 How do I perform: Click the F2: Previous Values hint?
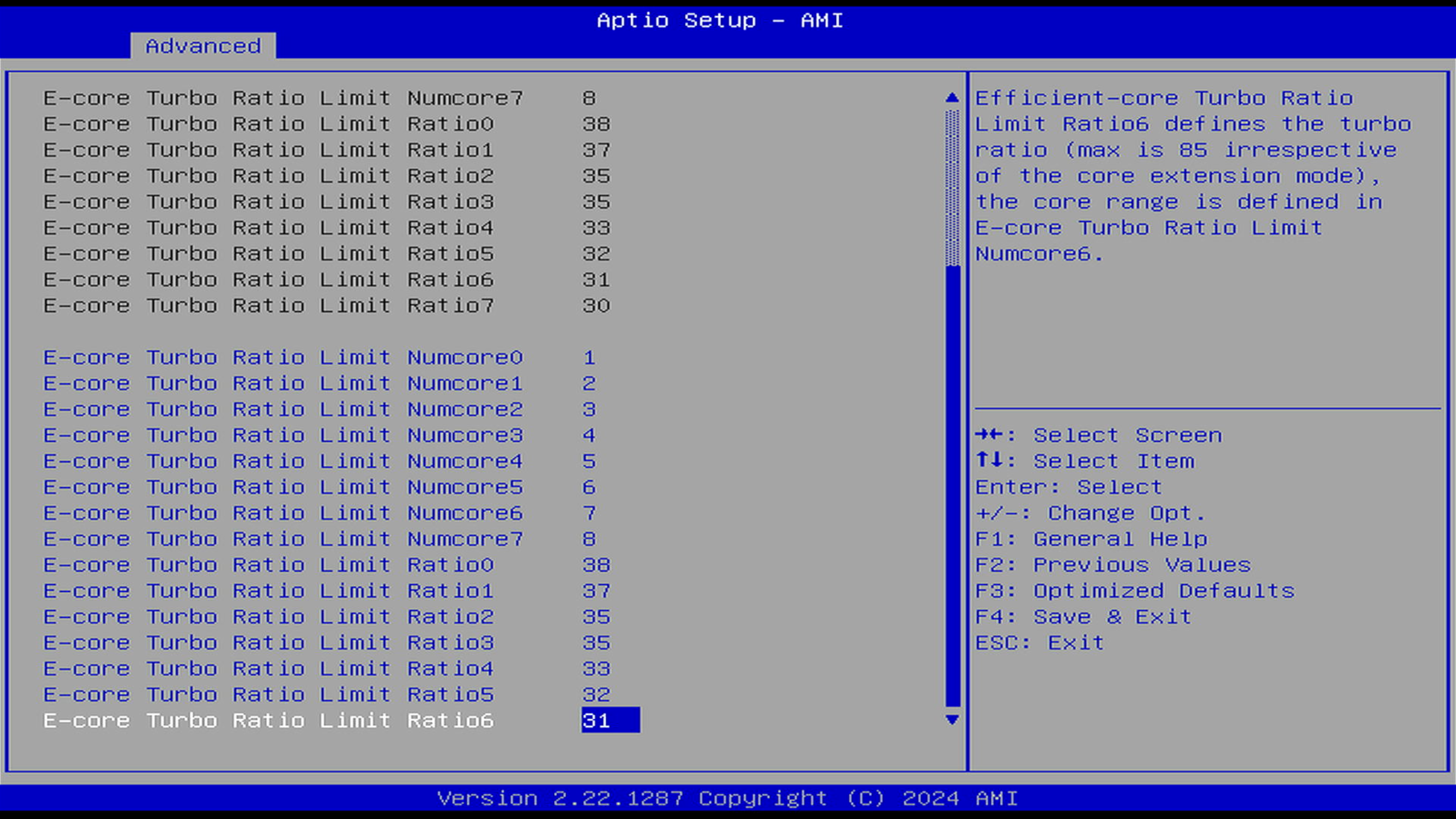tap(1112, 565)
